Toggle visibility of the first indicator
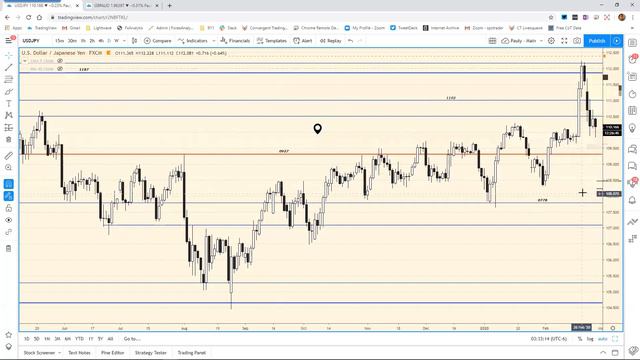Viewport: 640px width, 360px height. point(60,61)
